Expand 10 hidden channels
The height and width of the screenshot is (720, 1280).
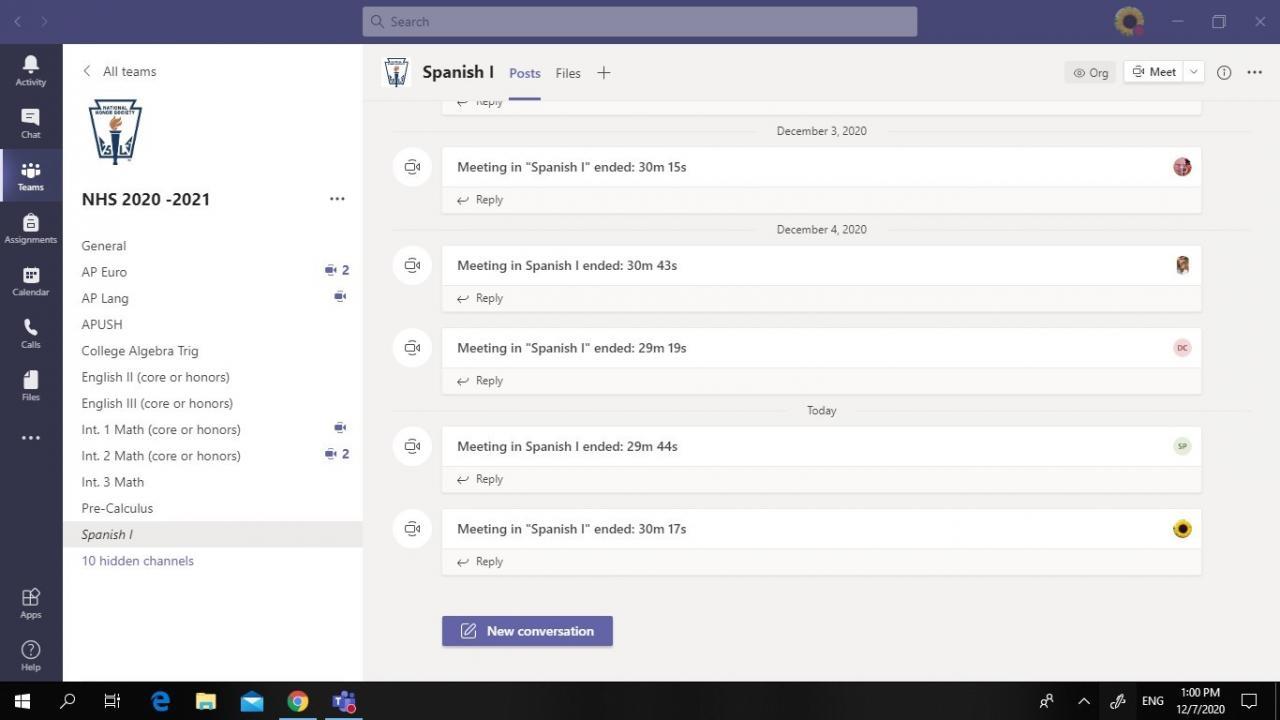(138, 561)
